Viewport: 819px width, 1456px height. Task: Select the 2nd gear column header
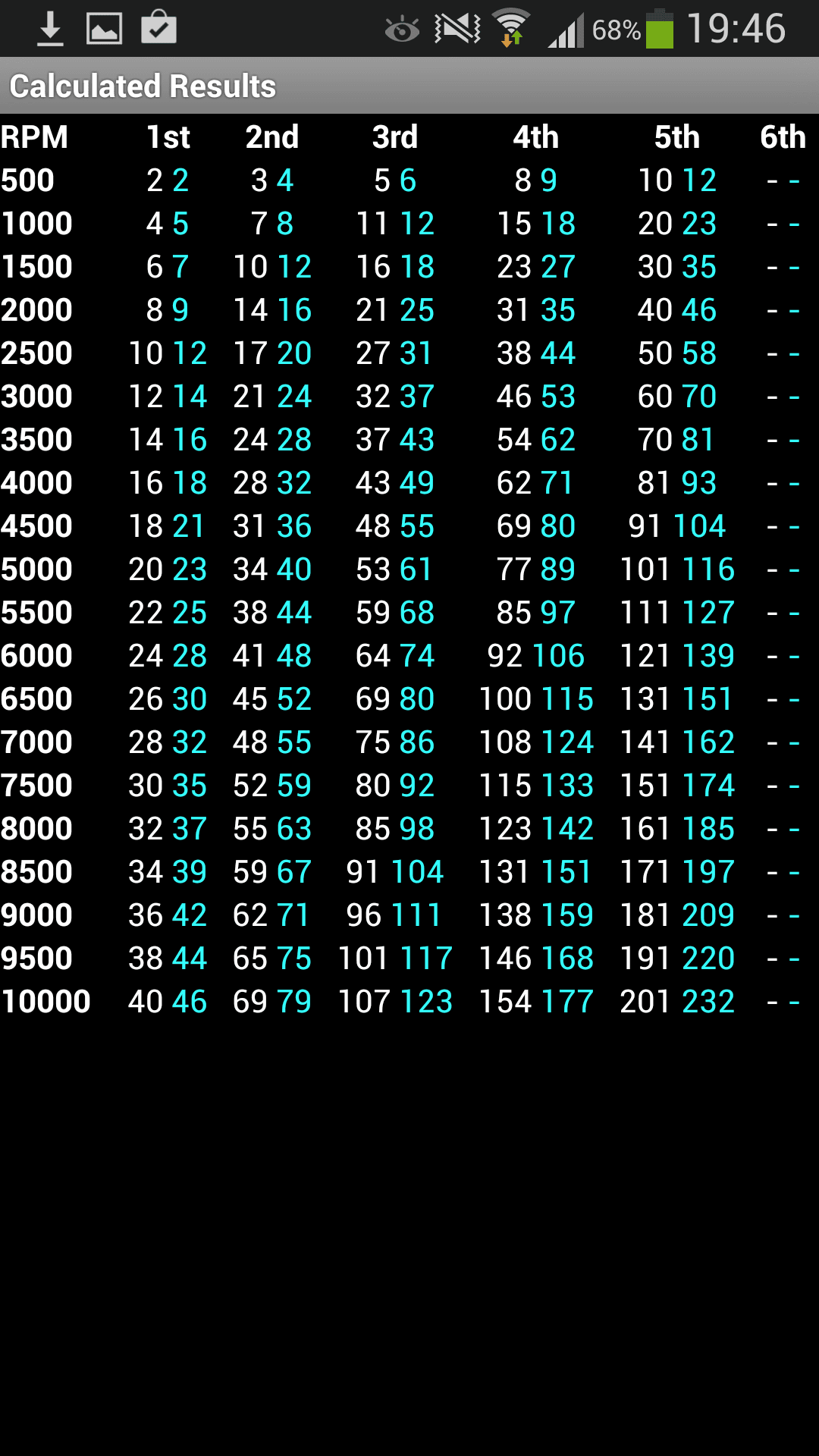pos(272,137)
